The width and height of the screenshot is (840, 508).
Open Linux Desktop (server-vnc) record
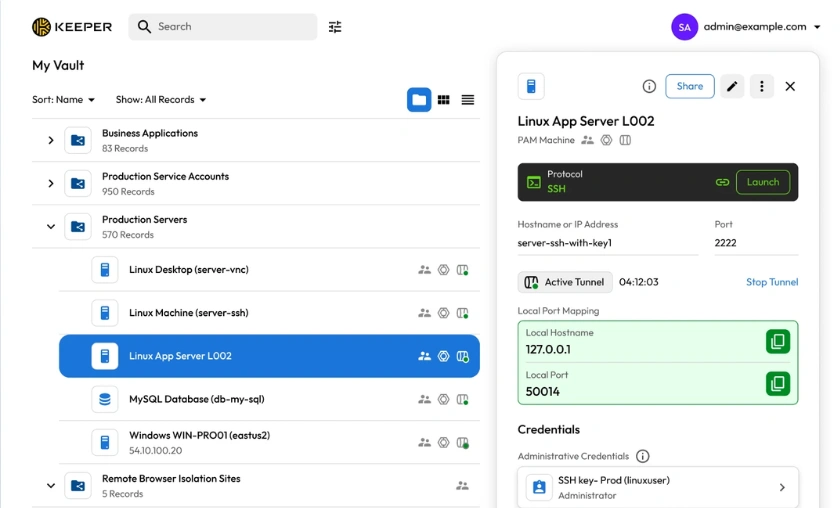[x=269, y=270]
